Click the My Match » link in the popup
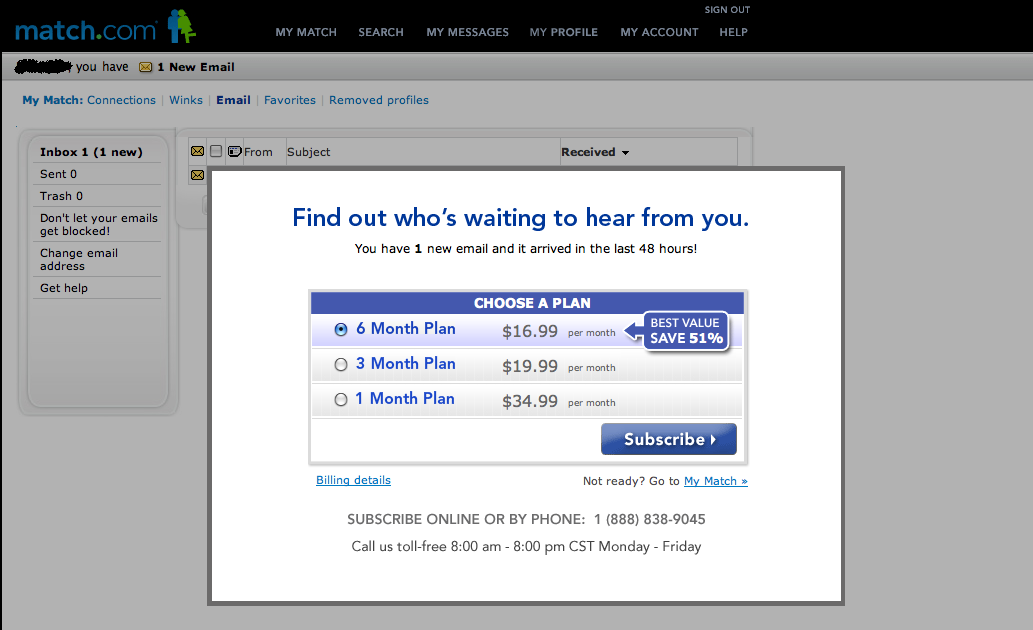This screenshot has width=1033, height=630. [715, 481]
